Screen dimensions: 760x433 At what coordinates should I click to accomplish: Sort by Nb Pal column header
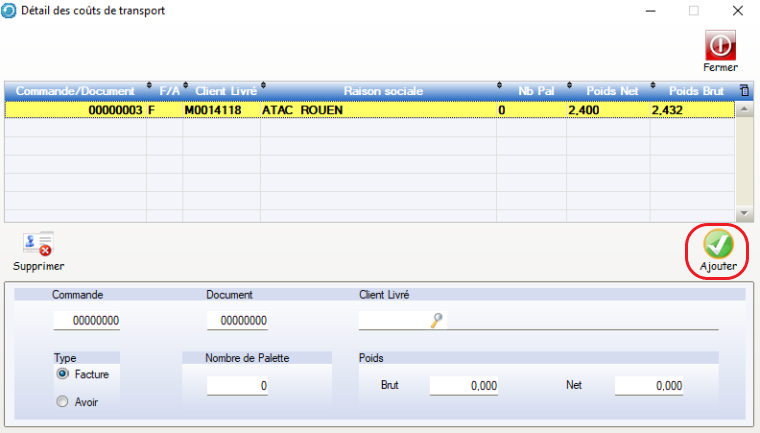530,91
